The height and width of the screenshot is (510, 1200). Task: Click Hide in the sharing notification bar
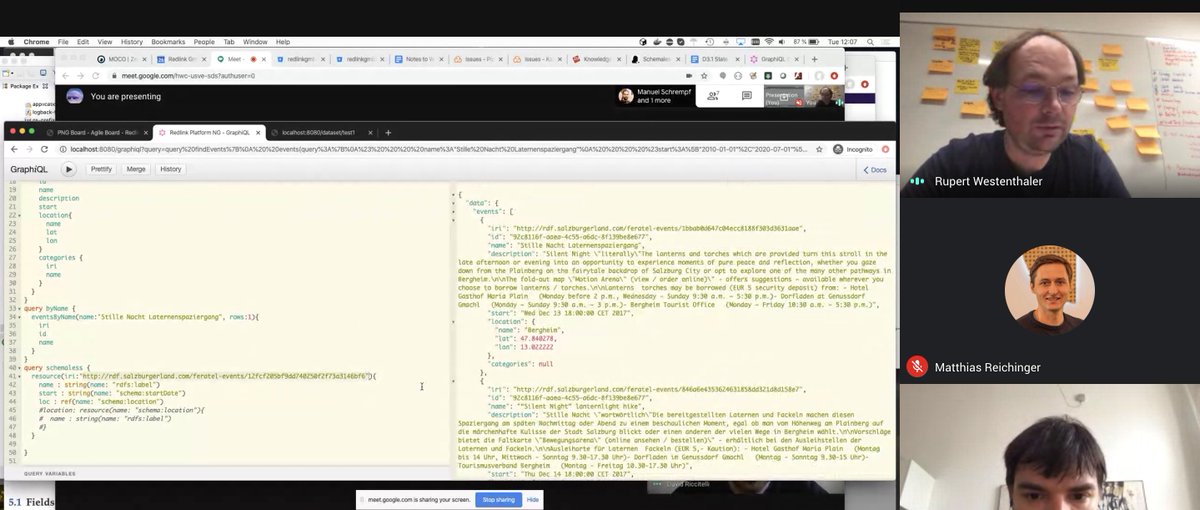[533, 498]
